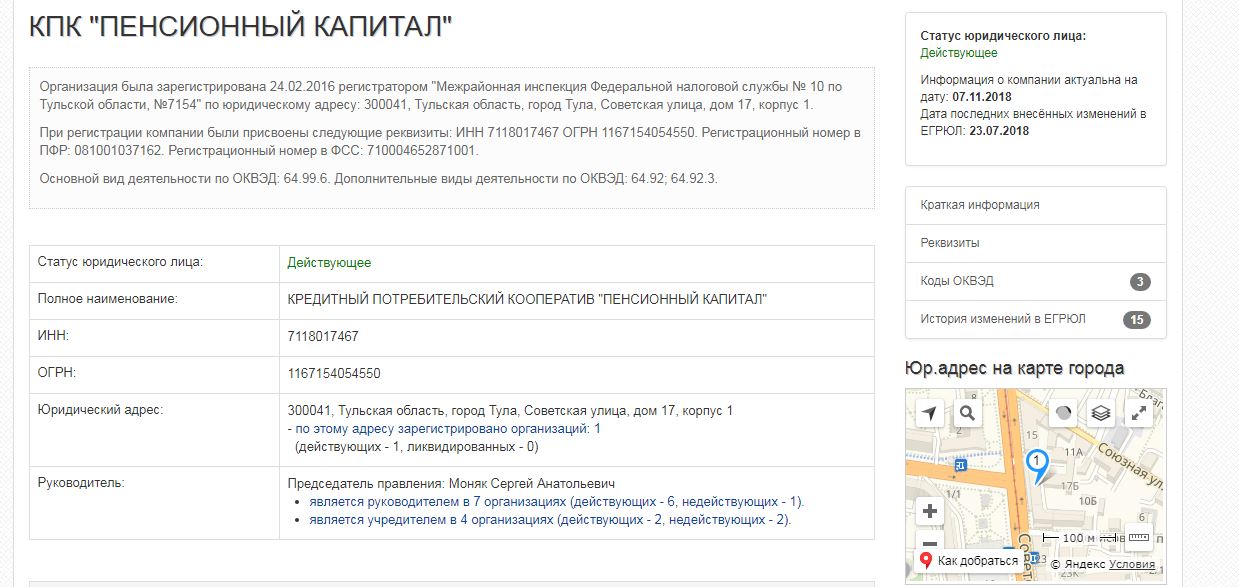Open the map search magnifier
Viewport: 1239px width, 587px height.
(x=967, y=413)
